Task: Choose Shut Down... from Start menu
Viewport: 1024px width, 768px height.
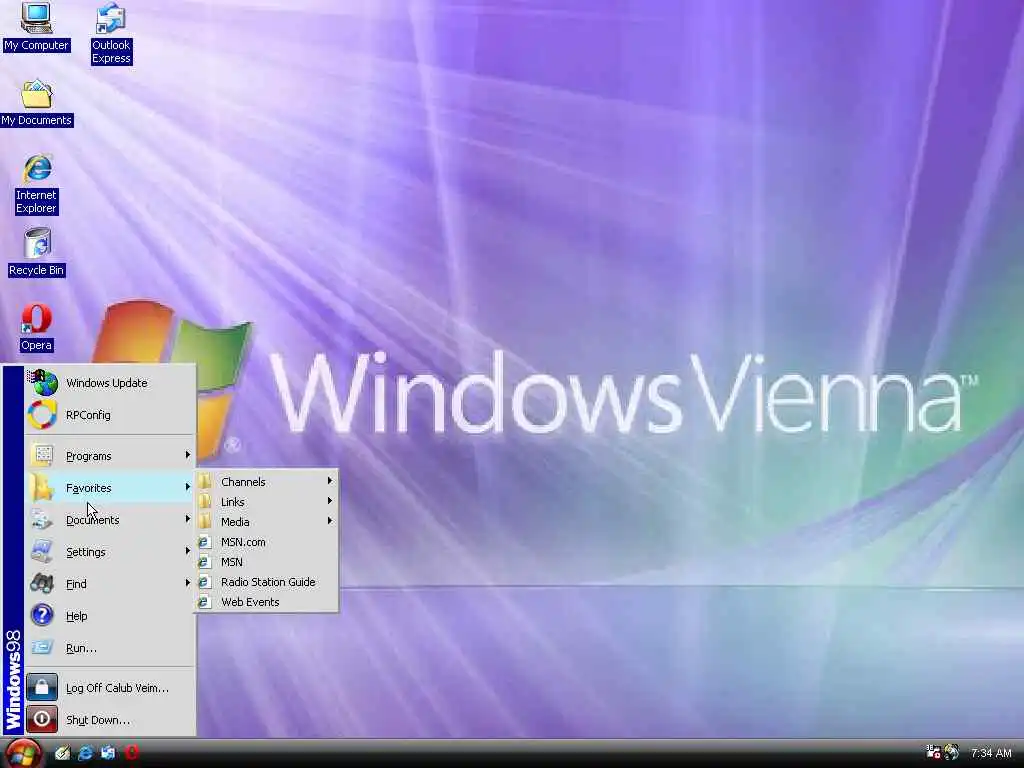Action: point(110,719)
